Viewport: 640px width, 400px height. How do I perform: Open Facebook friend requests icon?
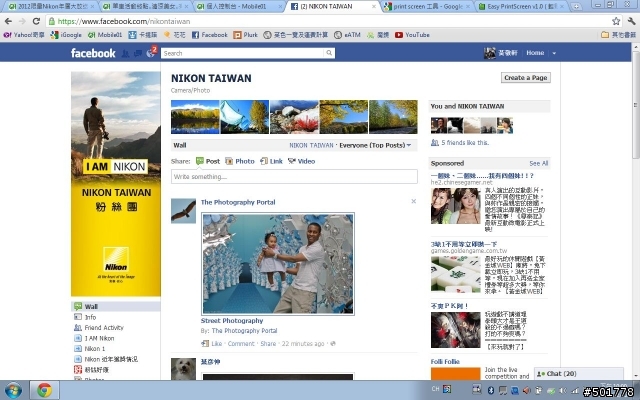click(126, 53)
